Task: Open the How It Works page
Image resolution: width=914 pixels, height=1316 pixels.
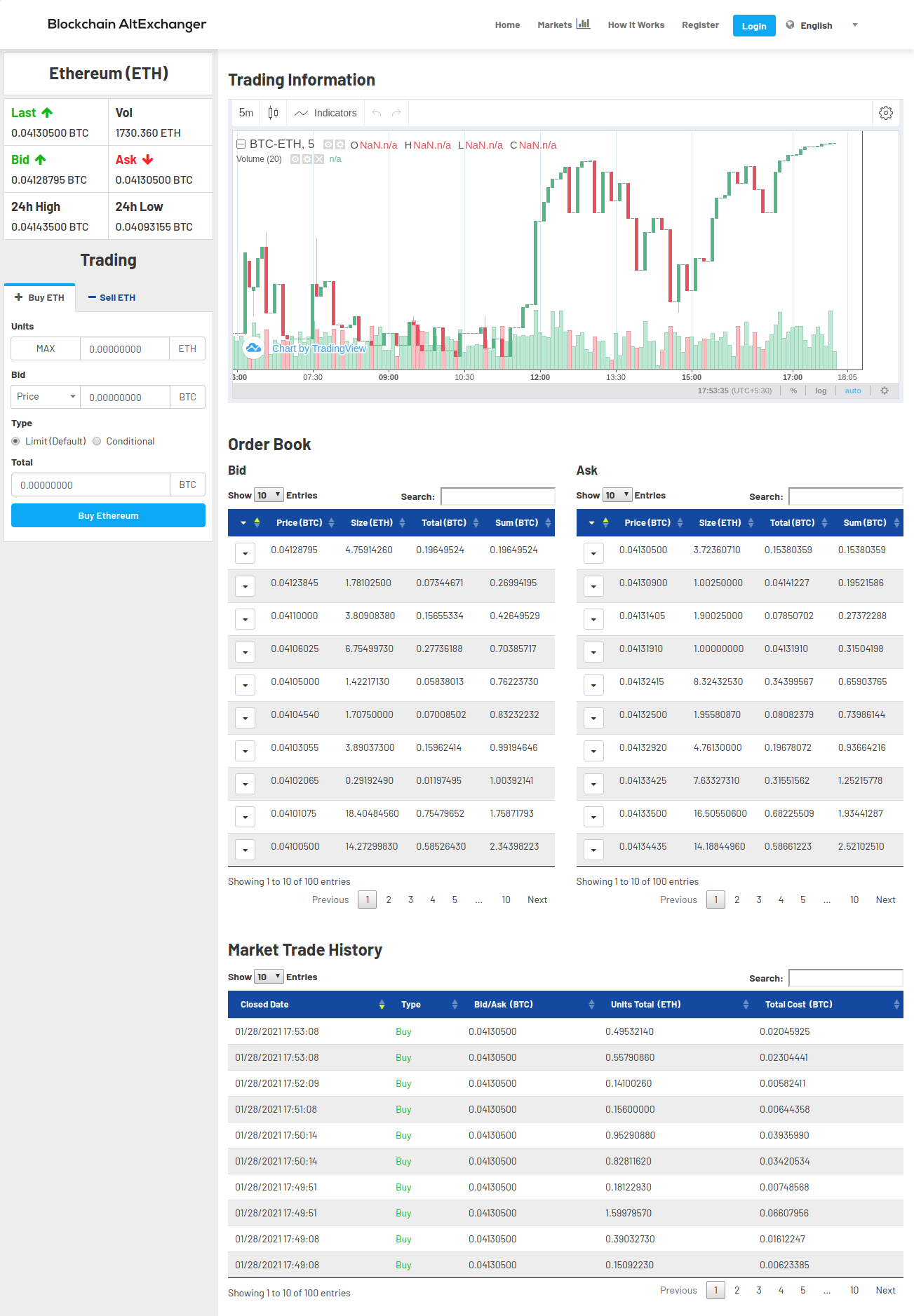Action: (x=636, y=25)
